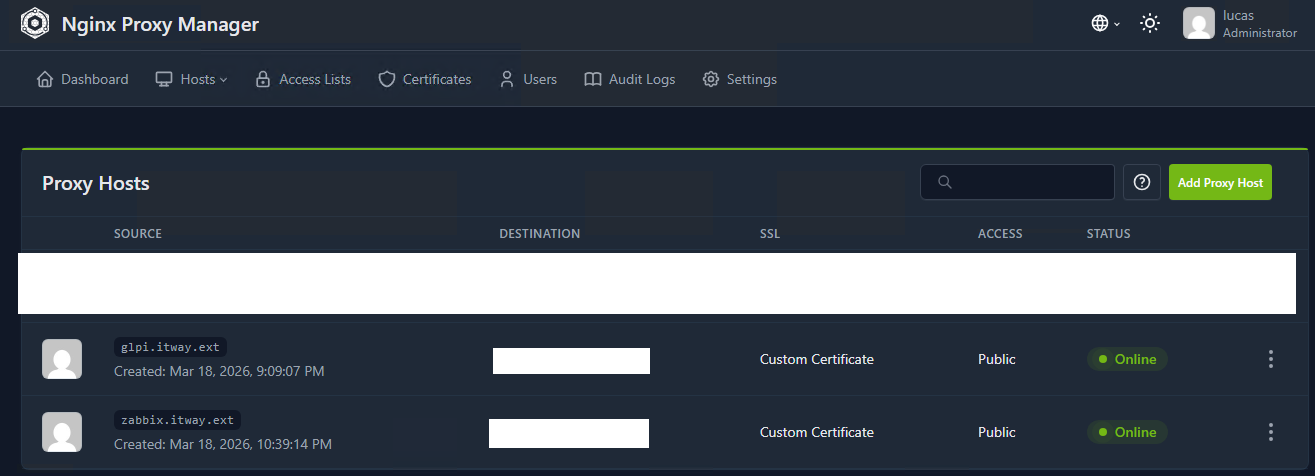Go to the Dashboard page
Screen dimensions: 1315x476
(82, 79)
